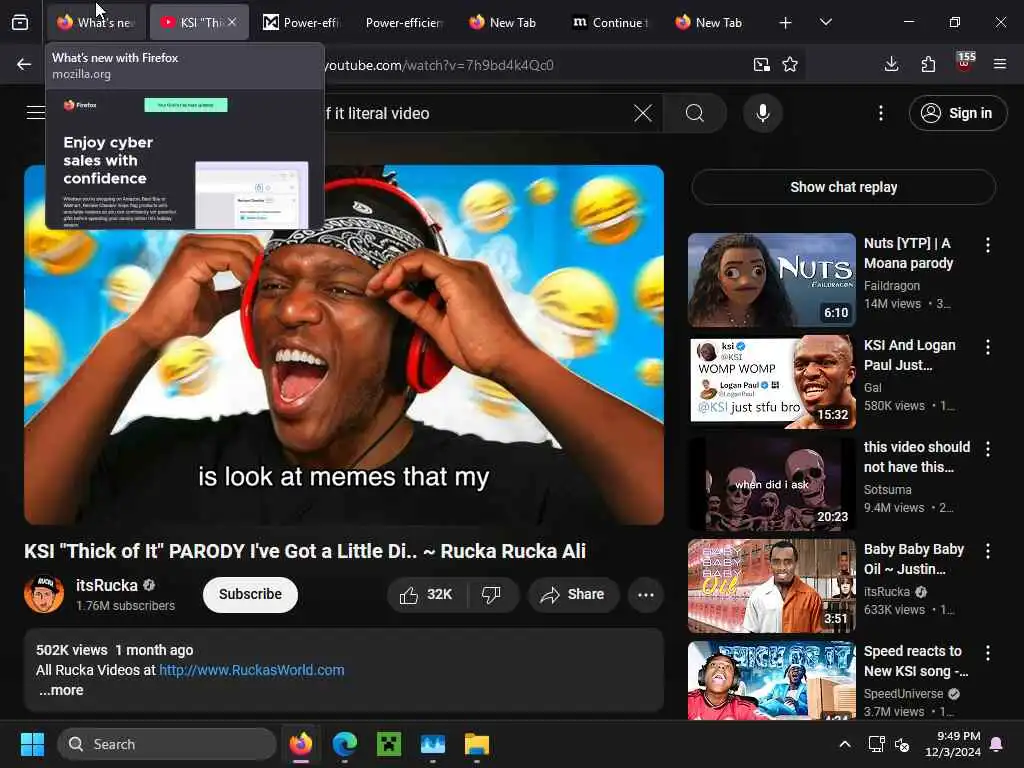Open Firefox from the taskbar

(x=300, y=744)
